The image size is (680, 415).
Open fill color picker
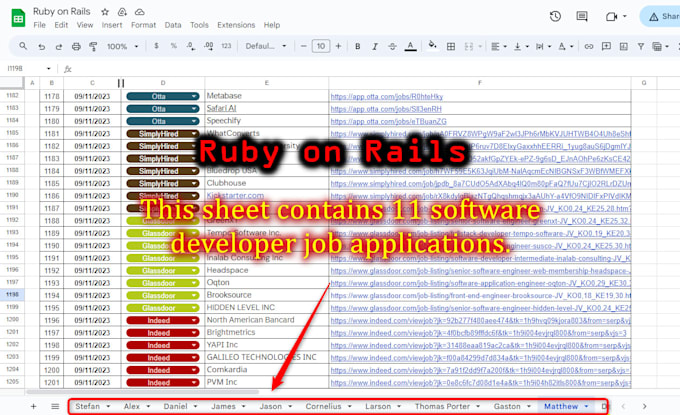click(x=432, y=46)
